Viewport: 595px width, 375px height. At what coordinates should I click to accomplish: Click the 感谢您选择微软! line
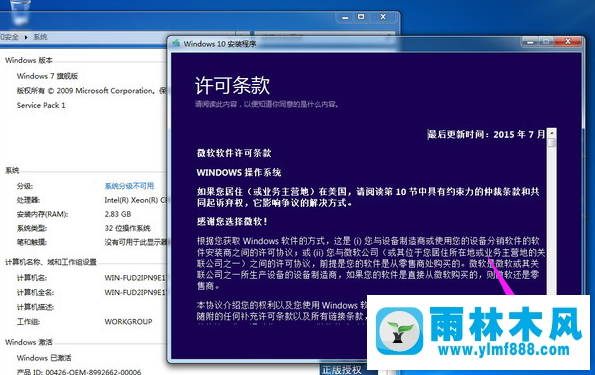click(x=232, y=221)
